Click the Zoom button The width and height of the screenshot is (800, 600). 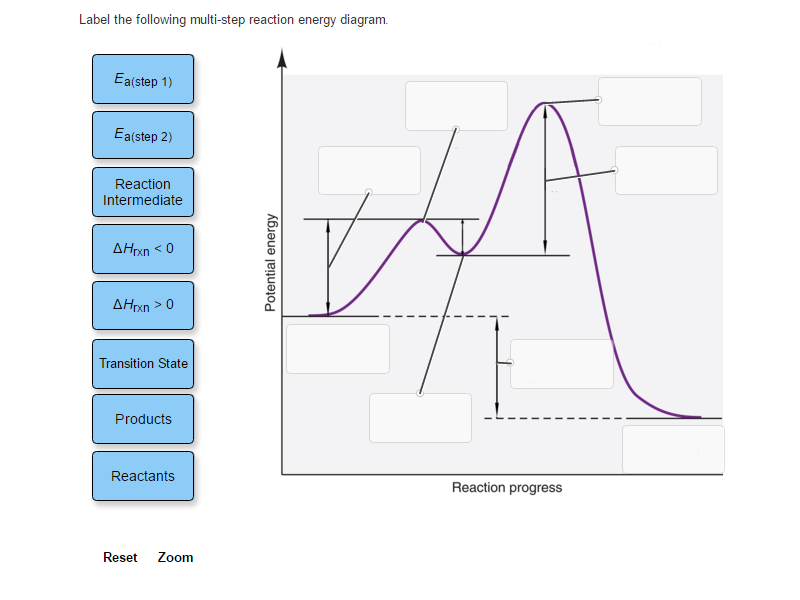pos(175,557)
